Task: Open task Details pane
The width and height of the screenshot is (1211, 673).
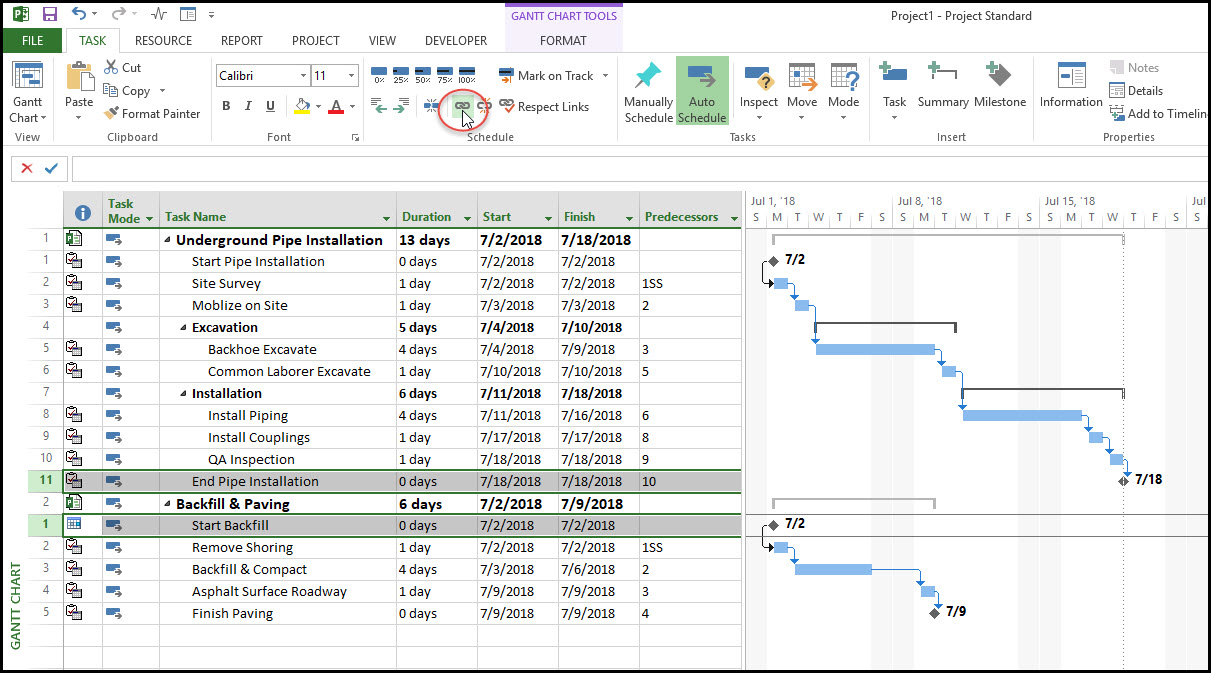Action: [x=1135, y=91]
